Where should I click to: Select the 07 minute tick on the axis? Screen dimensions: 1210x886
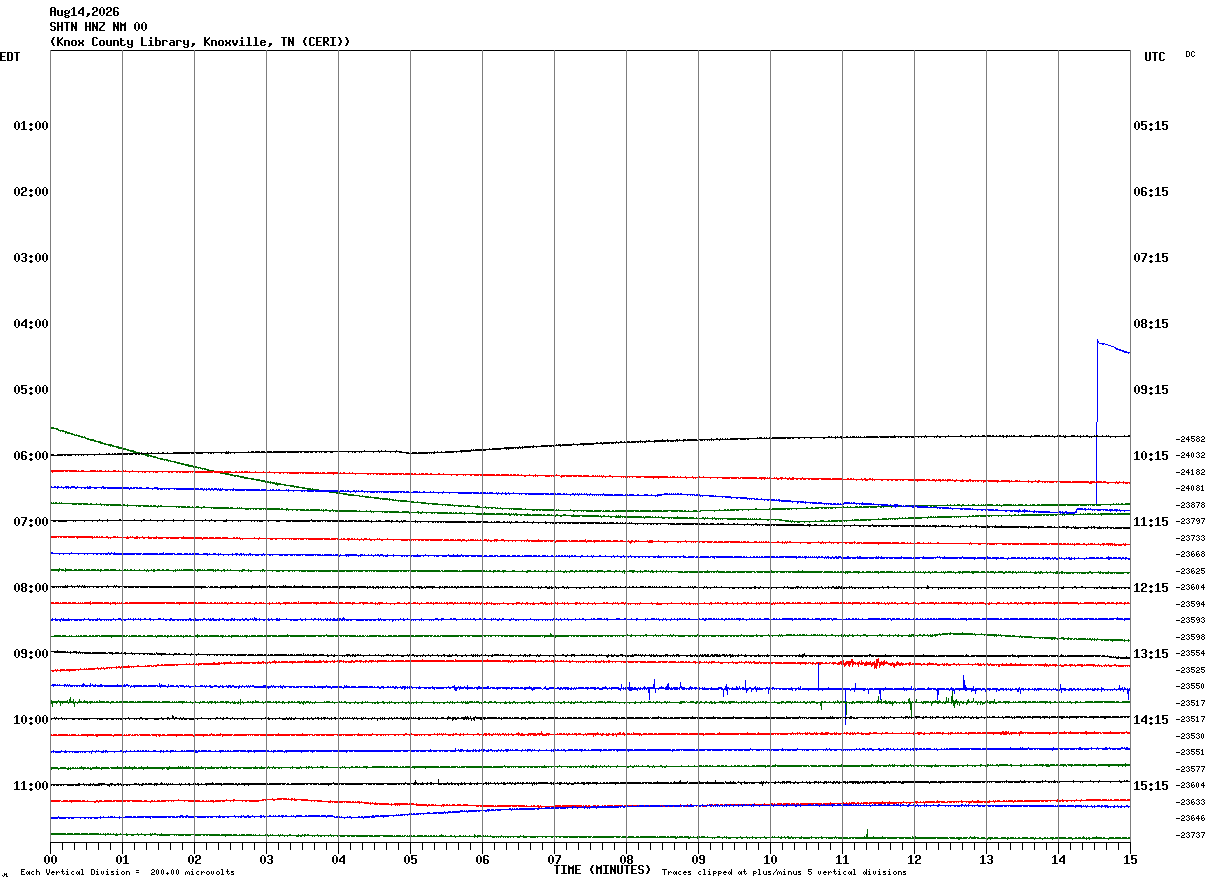(554, 859)
